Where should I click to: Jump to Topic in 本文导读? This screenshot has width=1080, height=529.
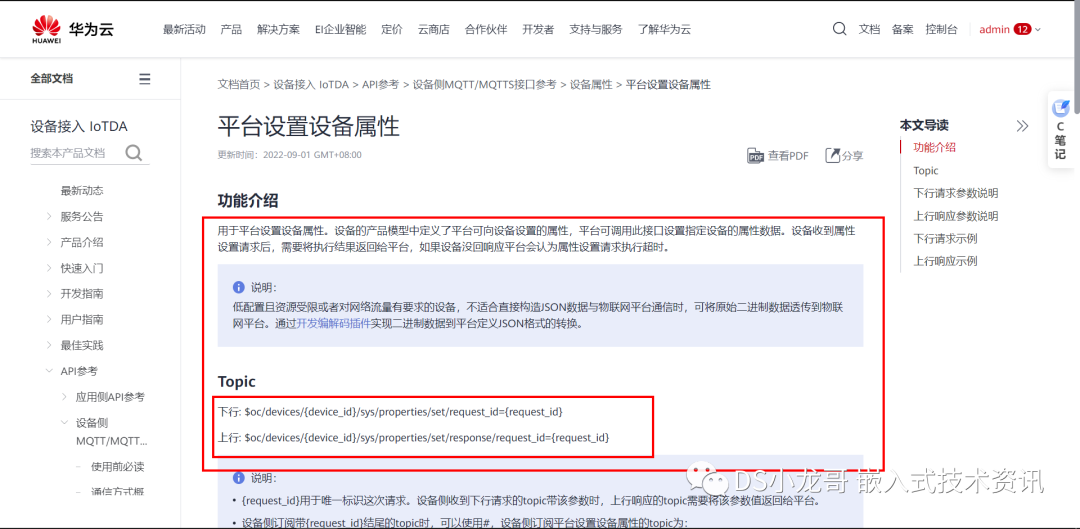click(x=926, y=170)
